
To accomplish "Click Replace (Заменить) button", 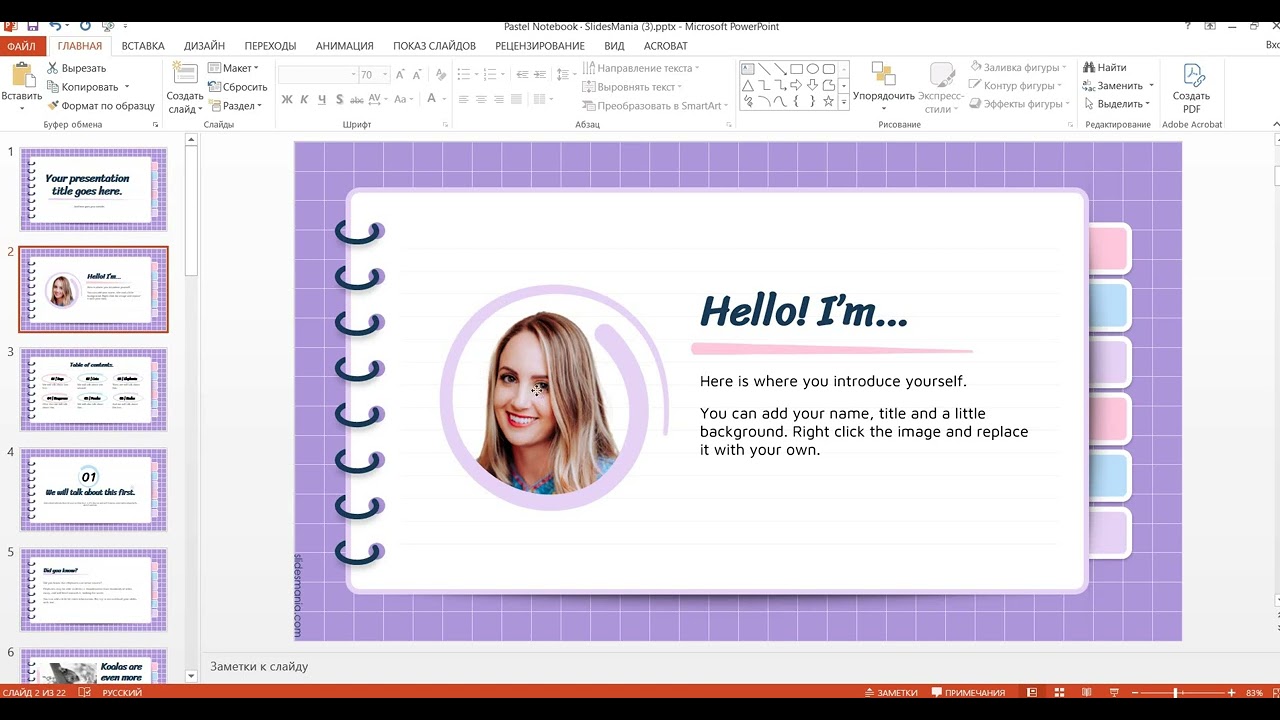I will (1112, 86).
